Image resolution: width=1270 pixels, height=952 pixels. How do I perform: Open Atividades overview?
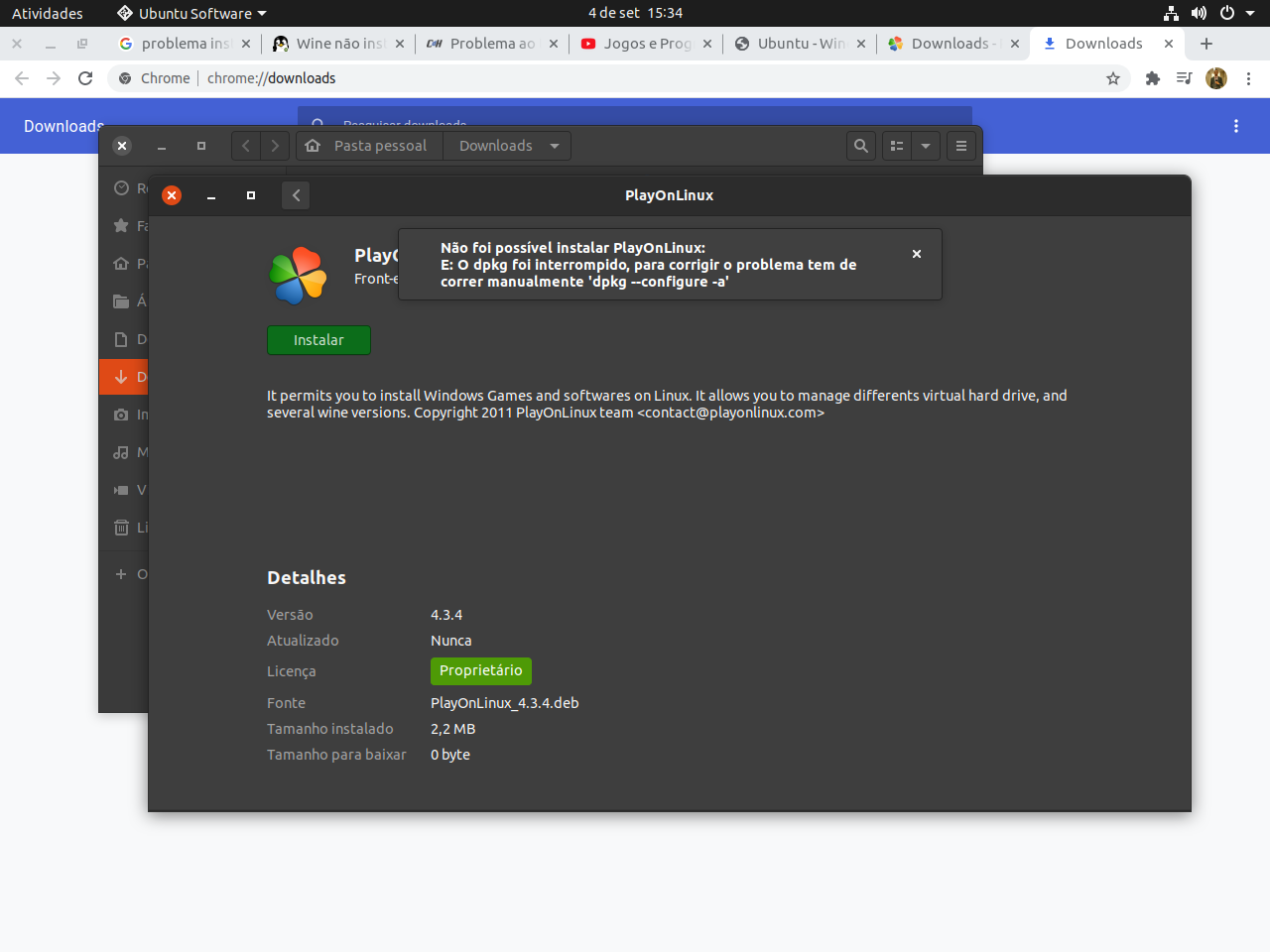[x=48, y=13]
